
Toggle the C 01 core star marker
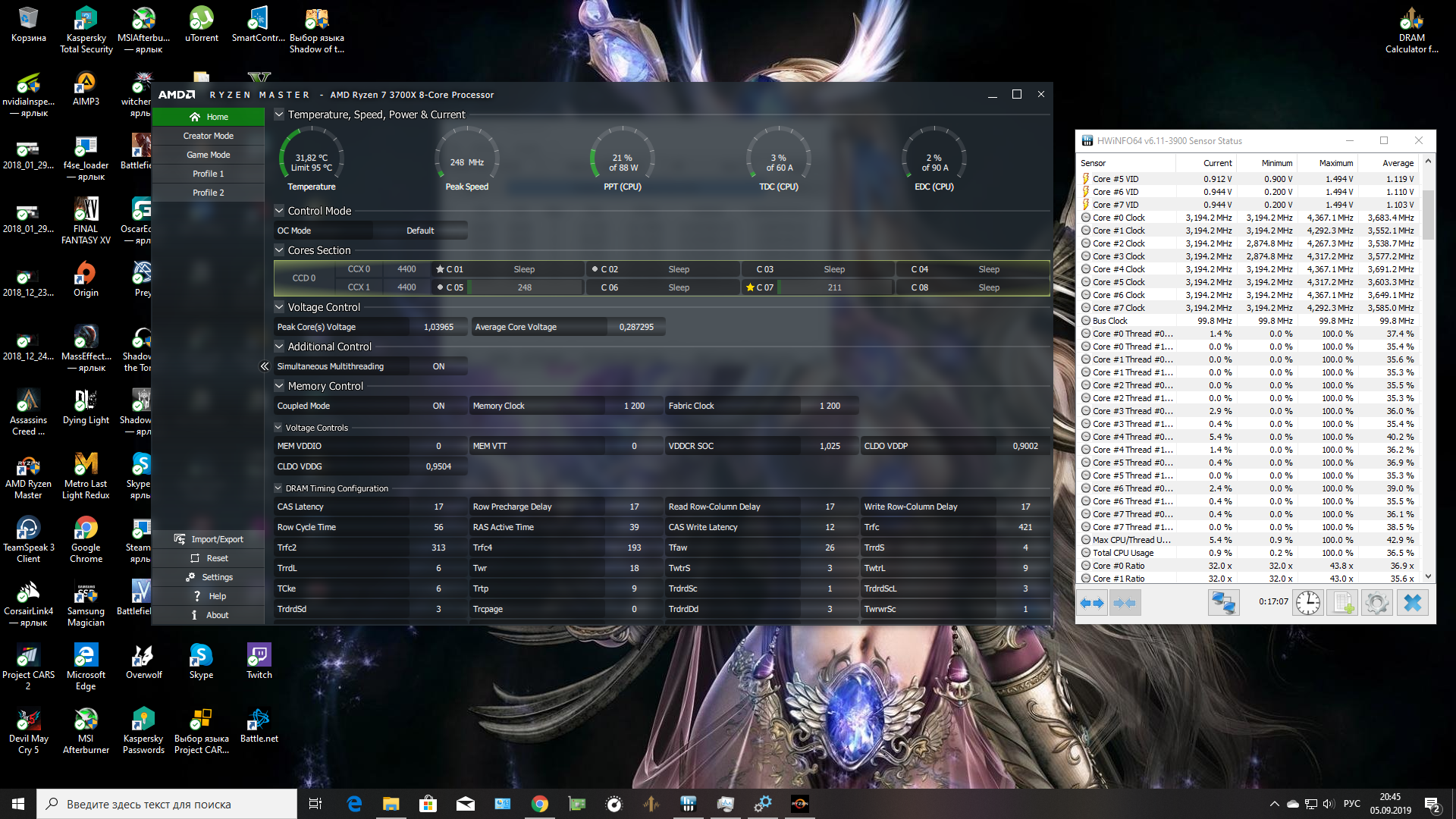click(440, 269)
